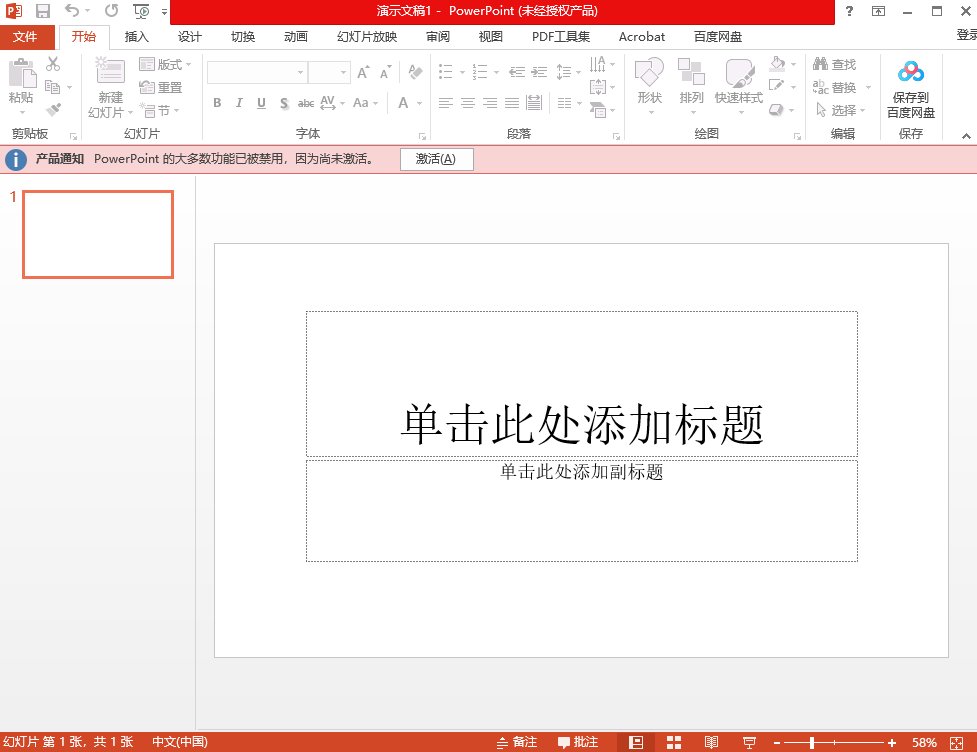Apply italic formatting
The image size is (977, 752).
click(239, 103)
